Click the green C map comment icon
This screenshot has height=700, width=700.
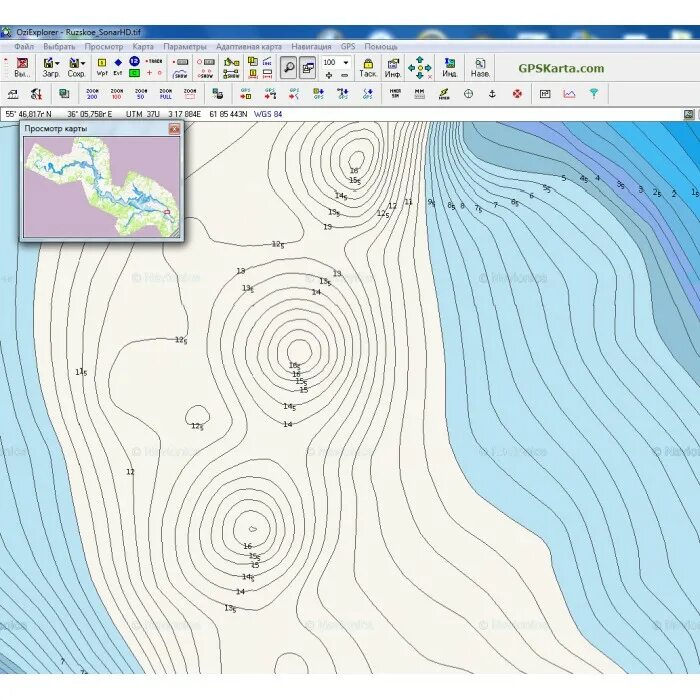134,73
